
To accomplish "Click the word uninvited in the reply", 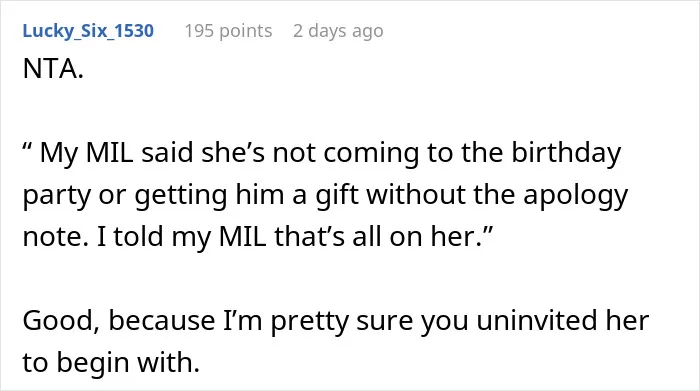I will 536,320.
